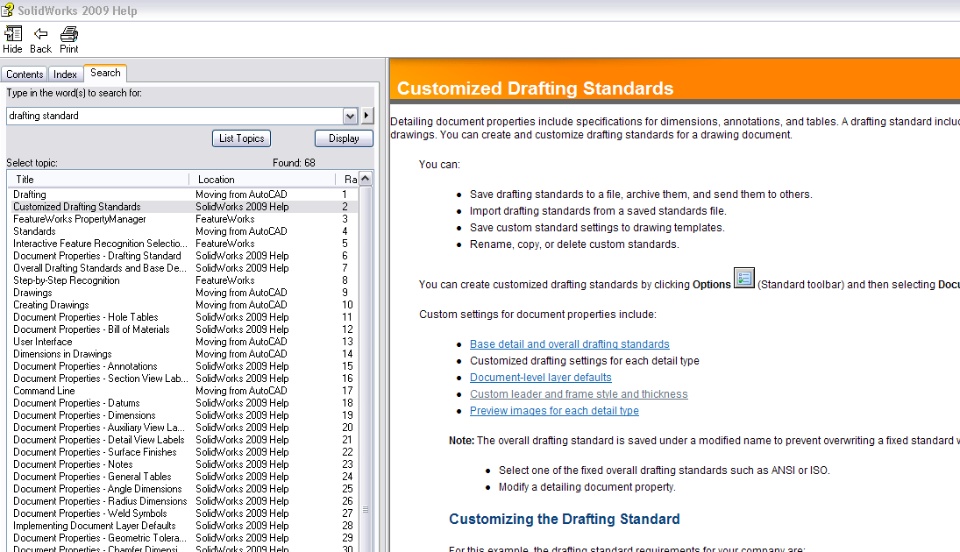Select 'Implementing Document Layer Defaults' topic
960x552 pixels.
pos(184,525)
